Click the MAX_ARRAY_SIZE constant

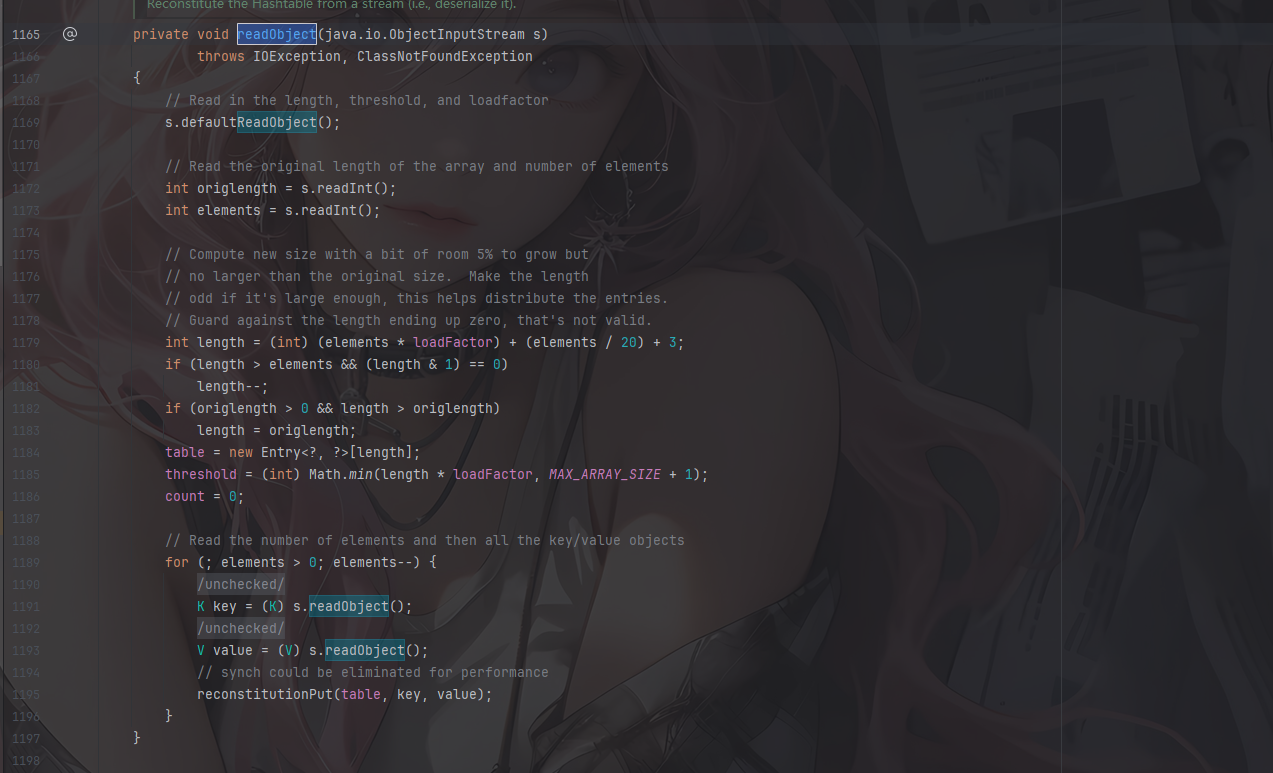604,474
